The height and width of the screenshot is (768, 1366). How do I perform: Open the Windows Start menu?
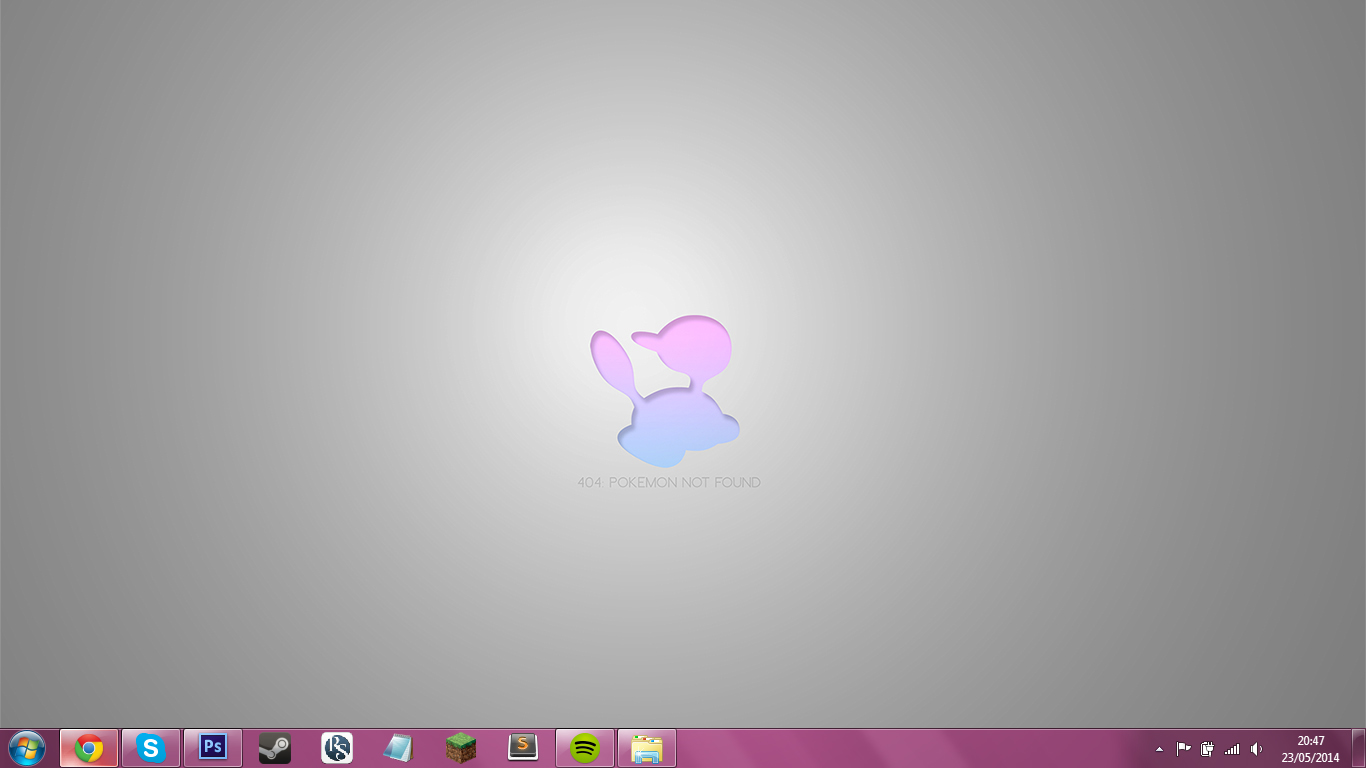27,748
